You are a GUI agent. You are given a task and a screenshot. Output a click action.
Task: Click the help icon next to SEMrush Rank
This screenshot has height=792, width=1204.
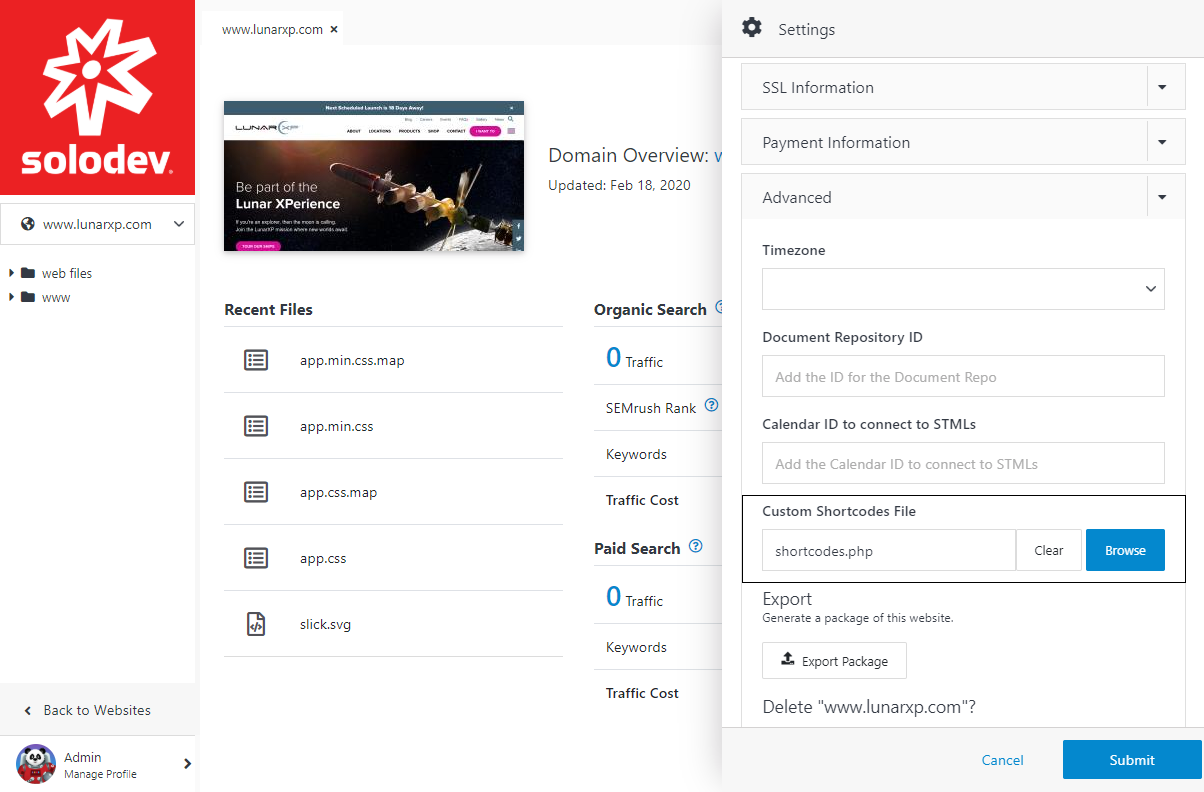tap(712, 406)
